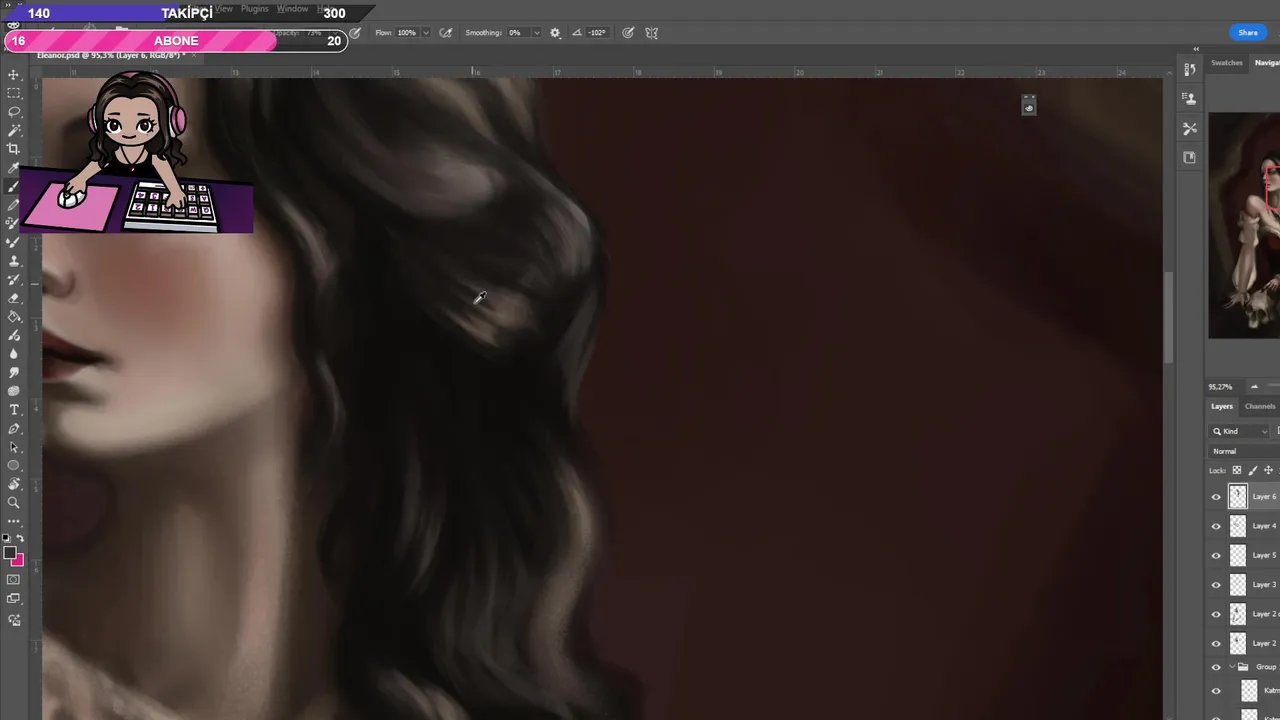Screen dimensions: 1280x720
Task: Open the Smoothing percentage dropdown arrow
Action: pyautogui.click(x=536, y=33)
